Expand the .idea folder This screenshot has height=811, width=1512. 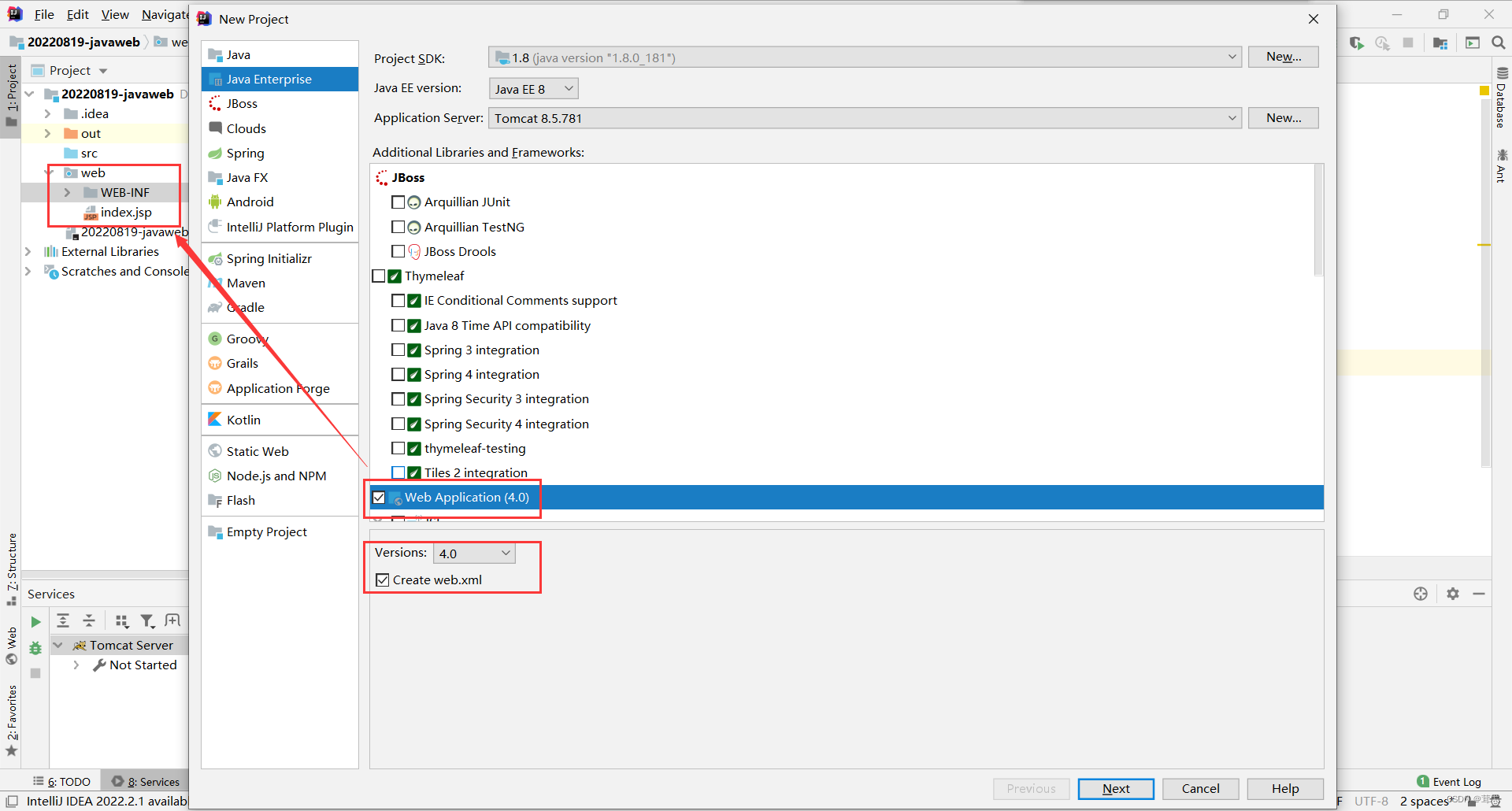coord(47,113)
